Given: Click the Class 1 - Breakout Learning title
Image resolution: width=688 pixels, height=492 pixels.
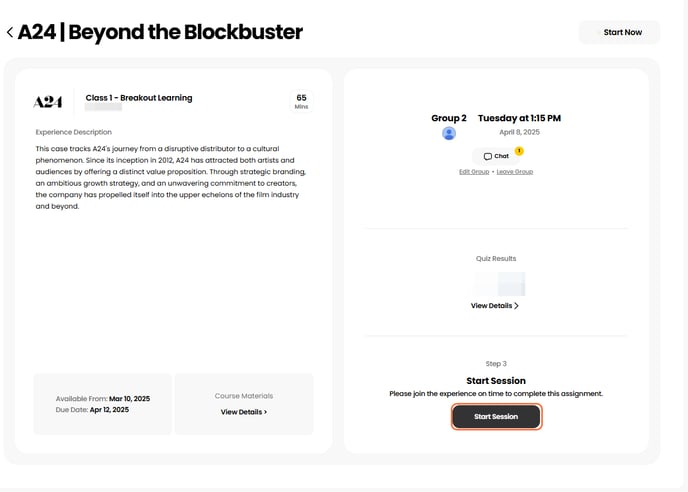Looking at the screenshot, I should click(139, 98).
